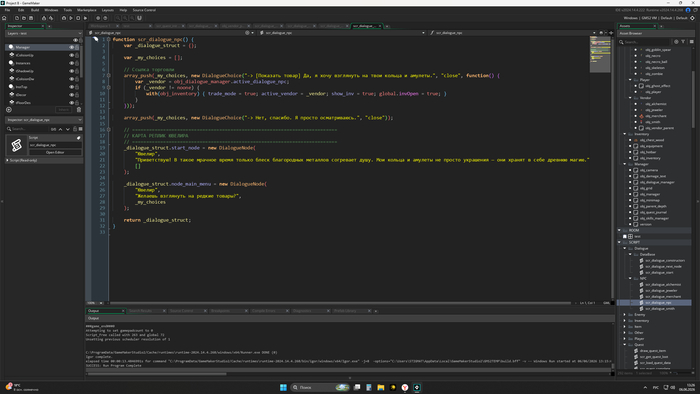
Task: Toggle lock on the Manager layer
Action: pos(77,47)
